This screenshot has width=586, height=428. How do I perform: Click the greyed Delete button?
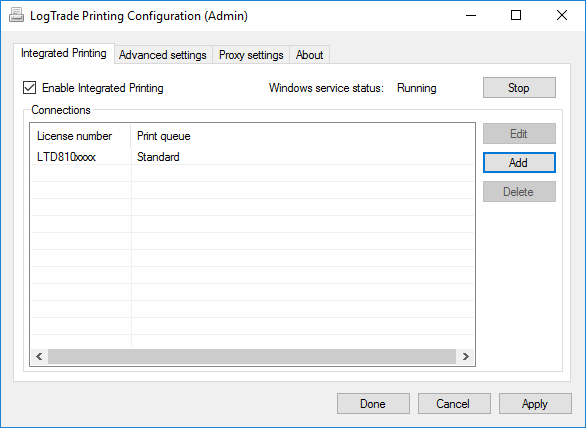click(x=519, y=192)
